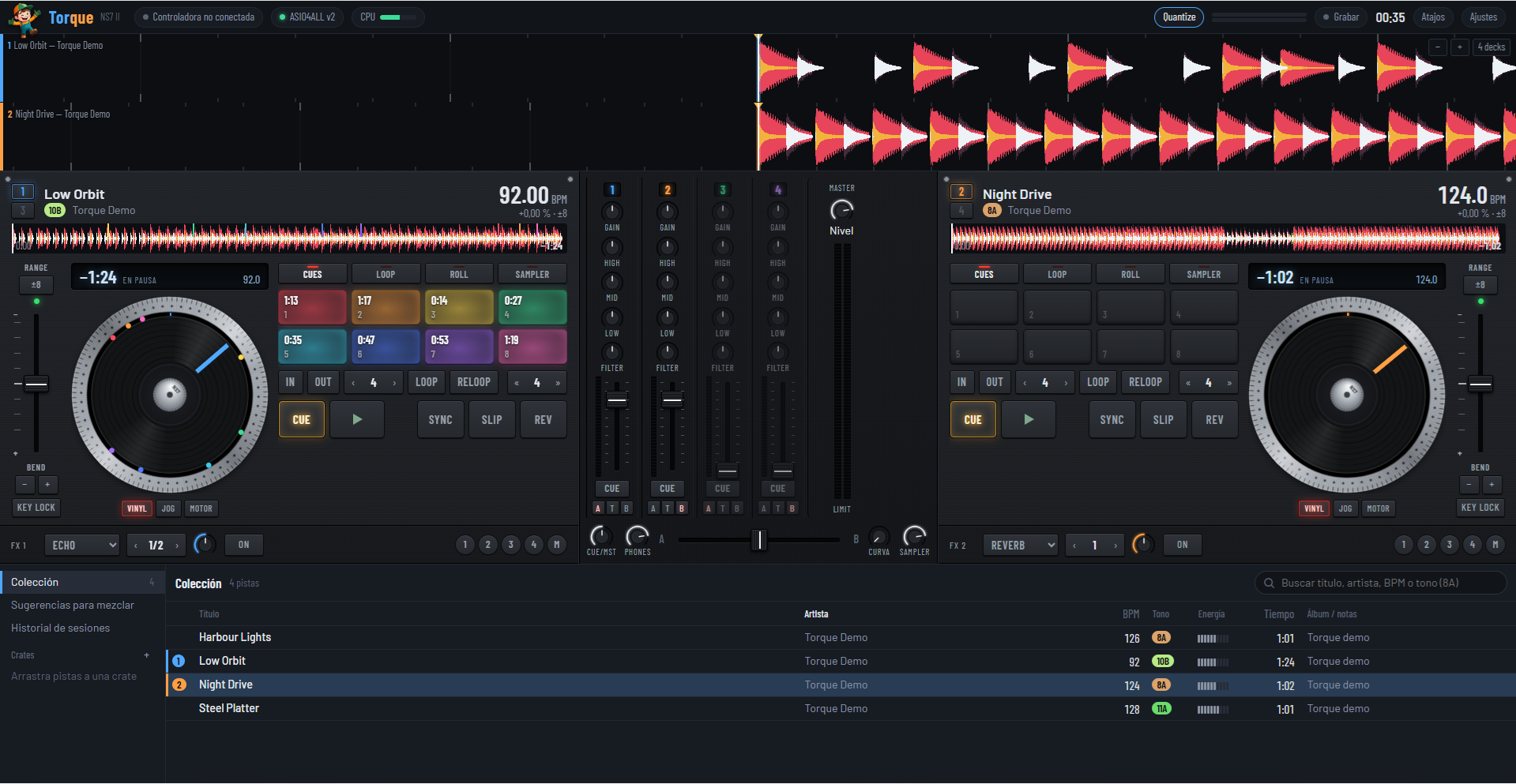This screenshot has width=1516, height=784.
Task: Enable SLIP mode on deck 2
Action: (1163, 419)
